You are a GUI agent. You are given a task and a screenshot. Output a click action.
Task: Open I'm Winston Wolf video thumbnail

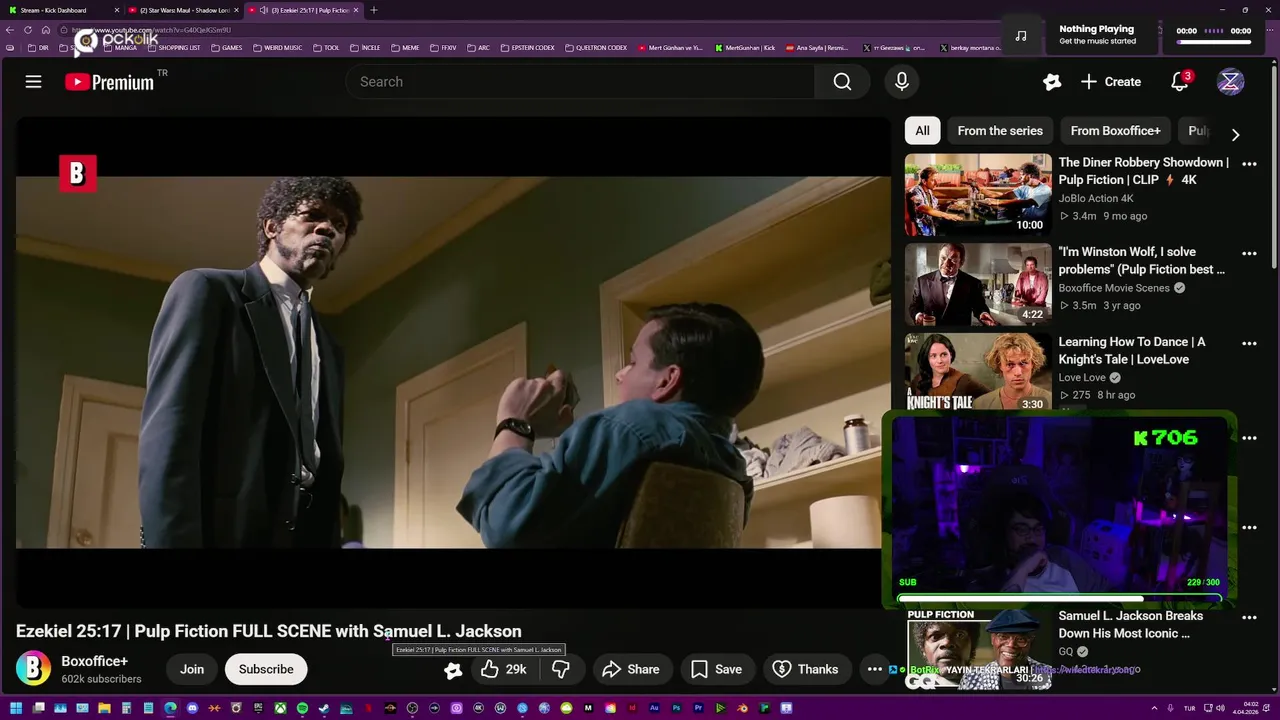[978, 284]
